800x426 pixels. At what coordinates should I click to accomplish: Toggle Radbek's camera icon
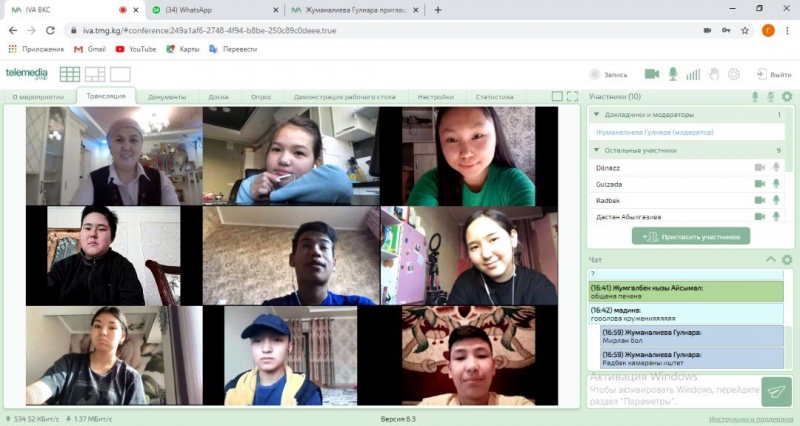pos(760,200)
